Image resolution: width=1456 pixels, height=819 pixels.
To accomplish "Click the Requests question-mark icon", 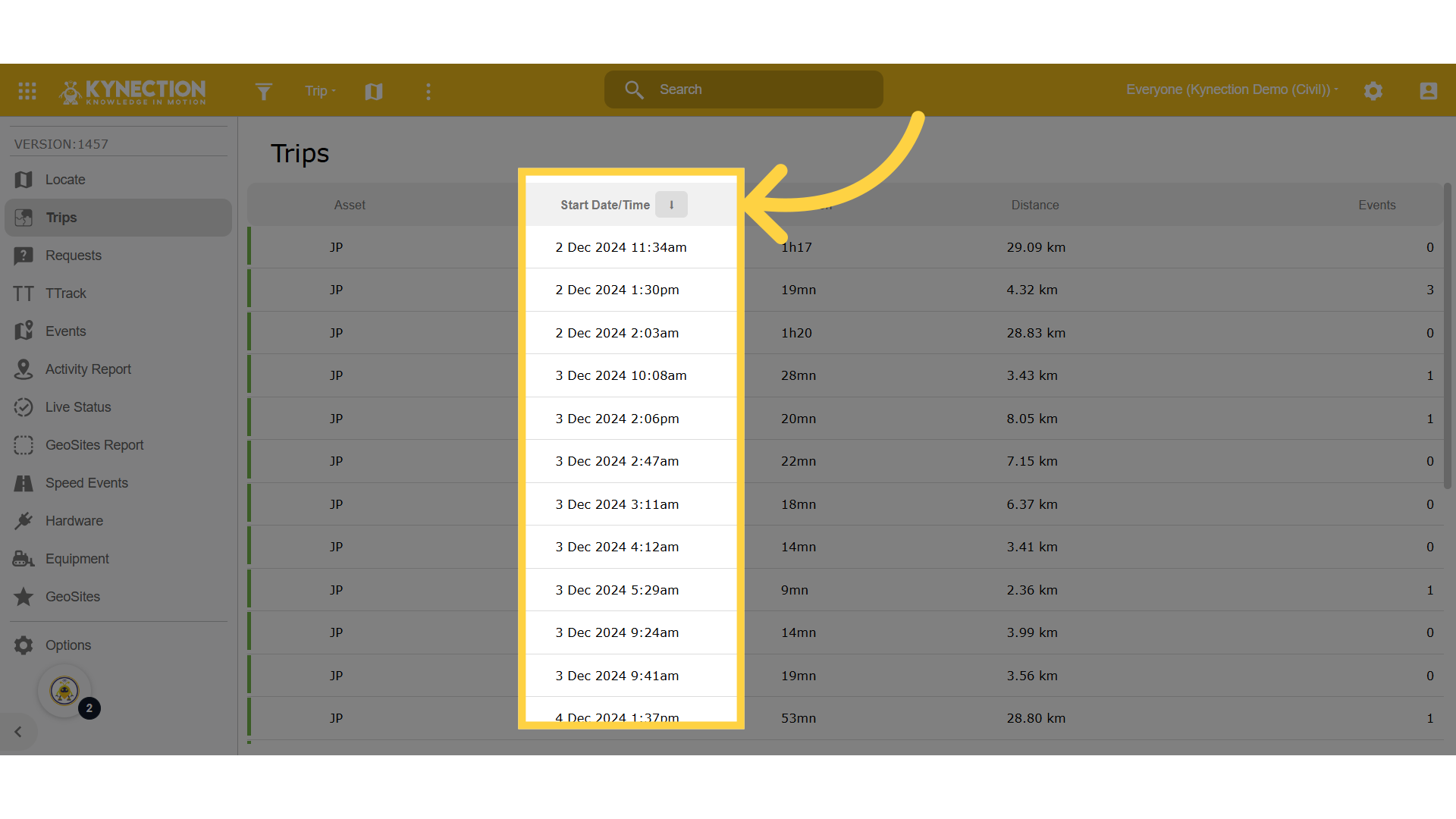I will 24,256.
